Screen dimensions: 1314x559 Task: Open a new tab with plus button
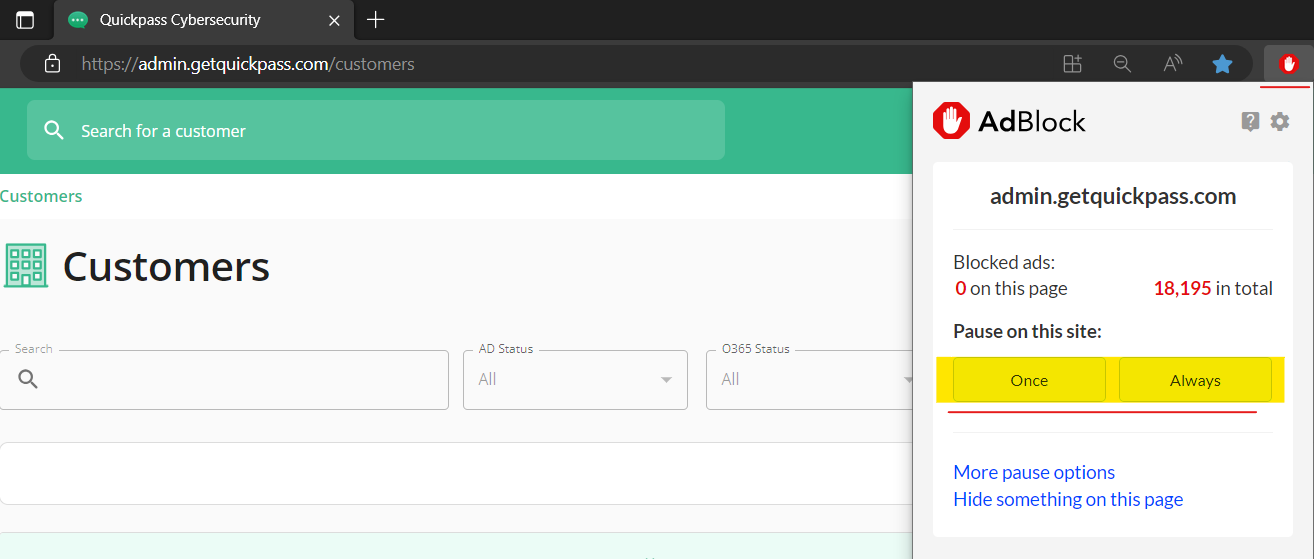tap(375, 19)
